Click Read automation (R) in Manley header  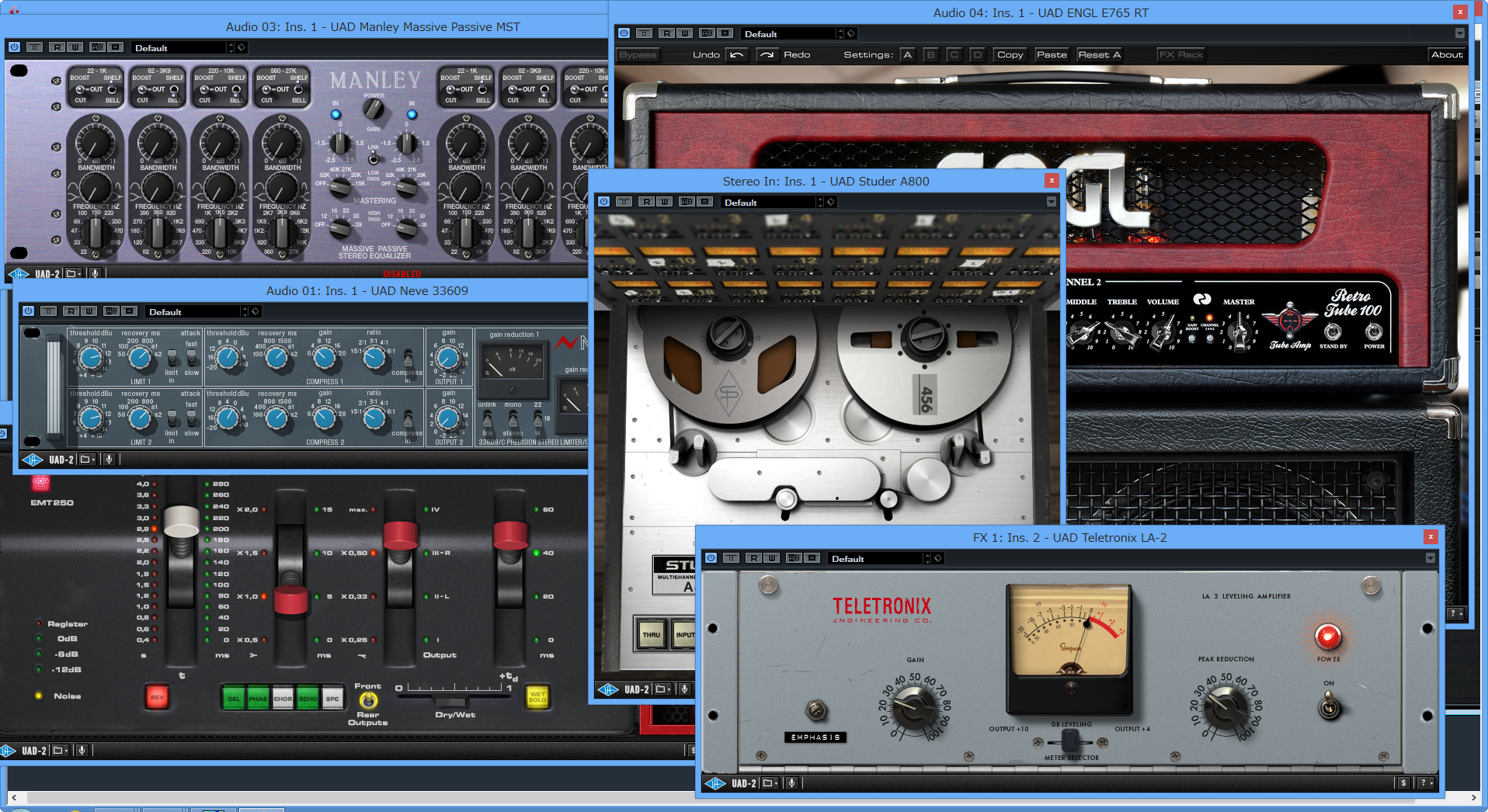coord(57,47)
